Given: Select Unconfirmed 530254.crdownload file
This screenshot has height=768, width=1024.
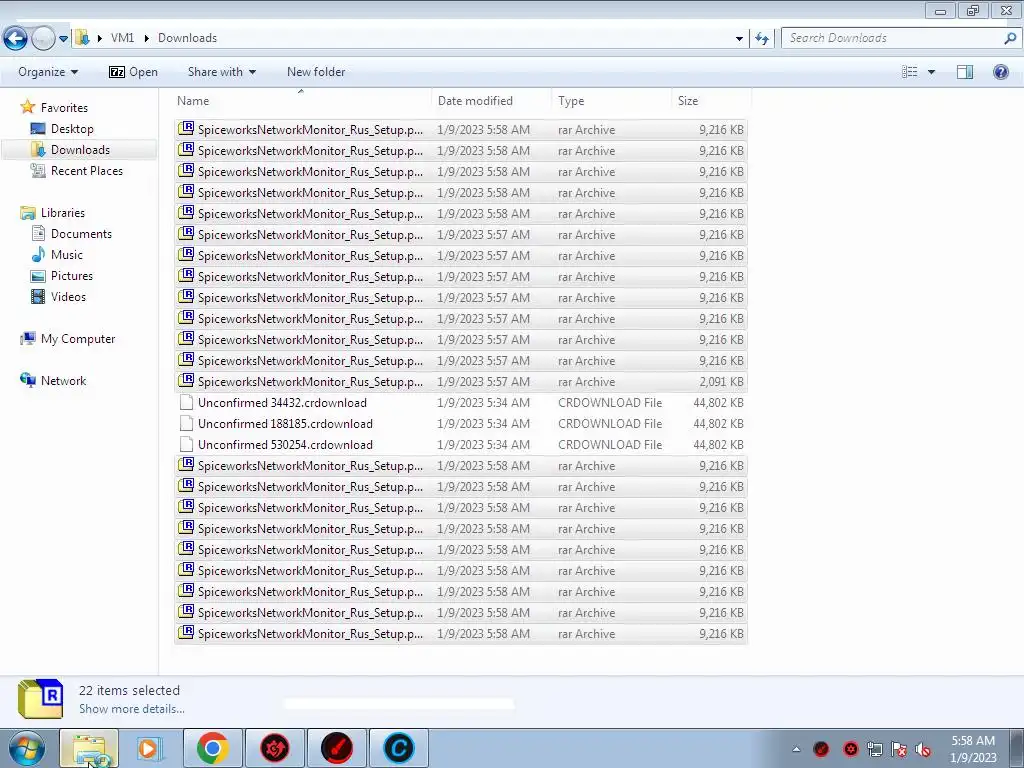Looking at the screenshot, I should point(460,445).
